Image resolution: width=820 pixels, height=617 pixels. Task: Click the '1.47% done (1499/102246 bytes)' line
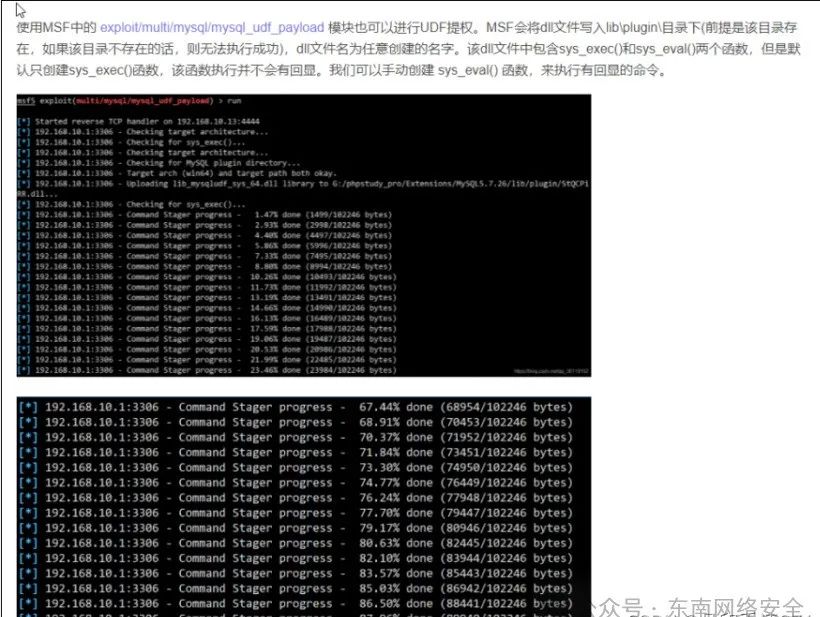pyautogui.click(x=205, y=214)
